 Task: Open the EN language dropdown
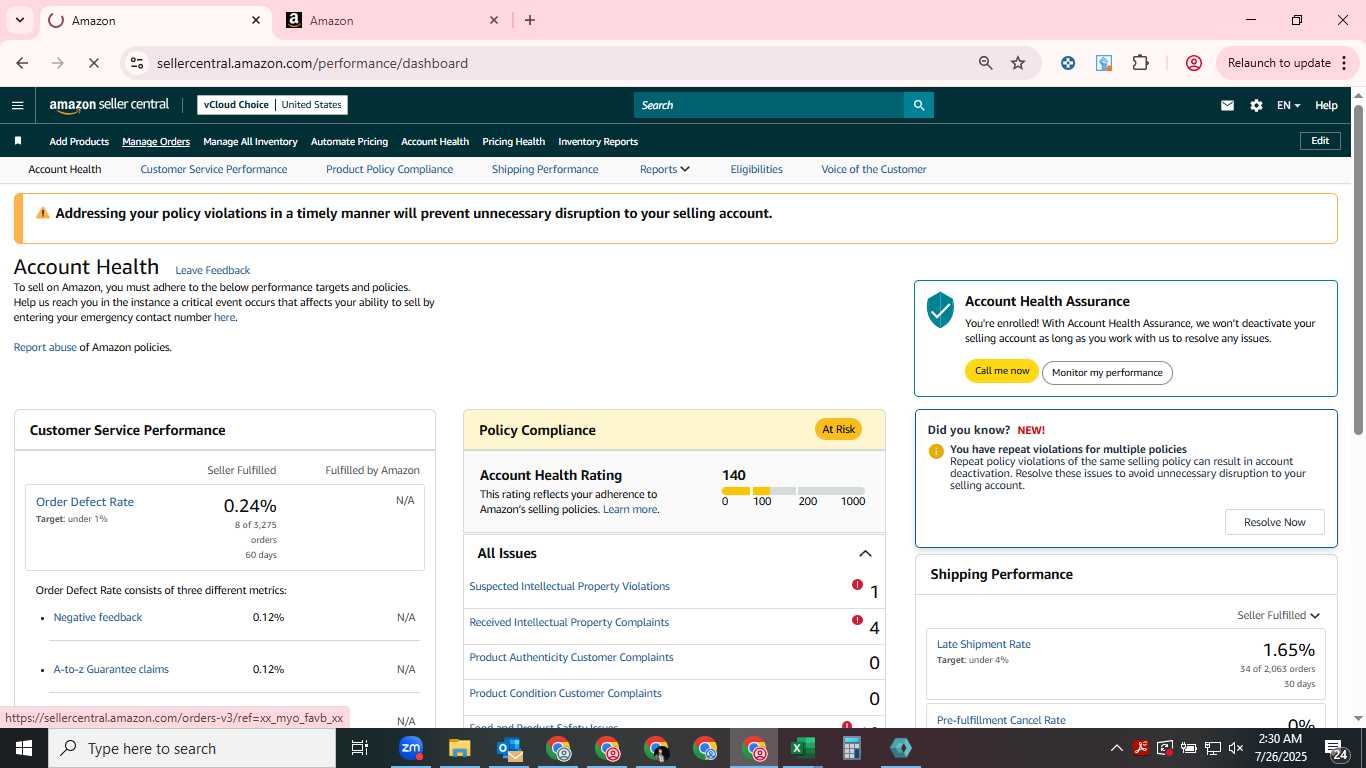tap(1288, 105)
